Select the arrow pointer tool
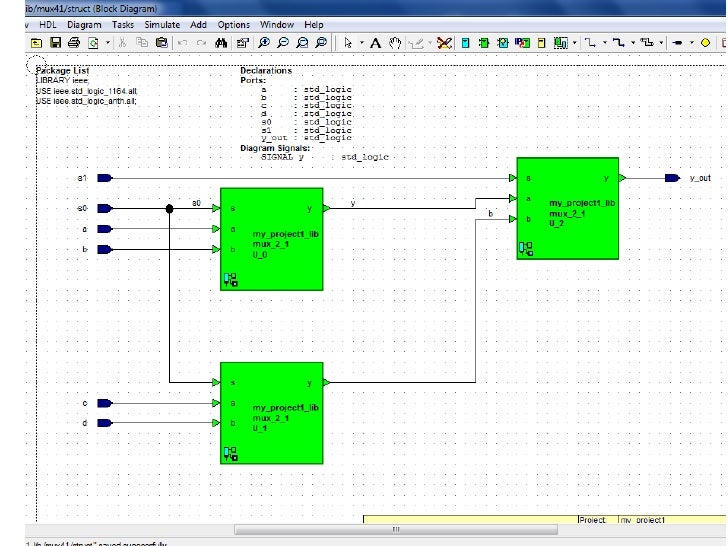728x546 pixels. tap(348, 43)
